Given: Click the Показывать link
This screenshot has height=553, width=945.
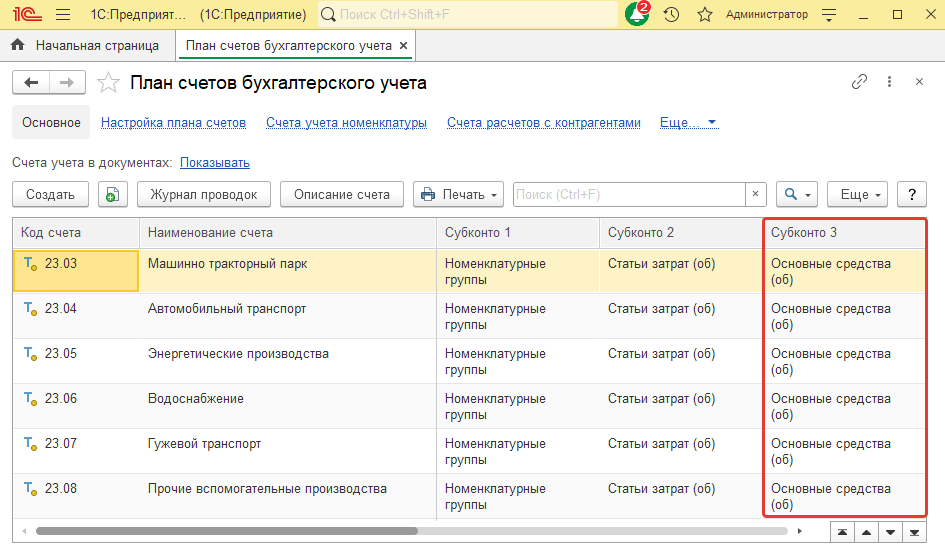Looking at the screenshot, I should pos(215,162).
